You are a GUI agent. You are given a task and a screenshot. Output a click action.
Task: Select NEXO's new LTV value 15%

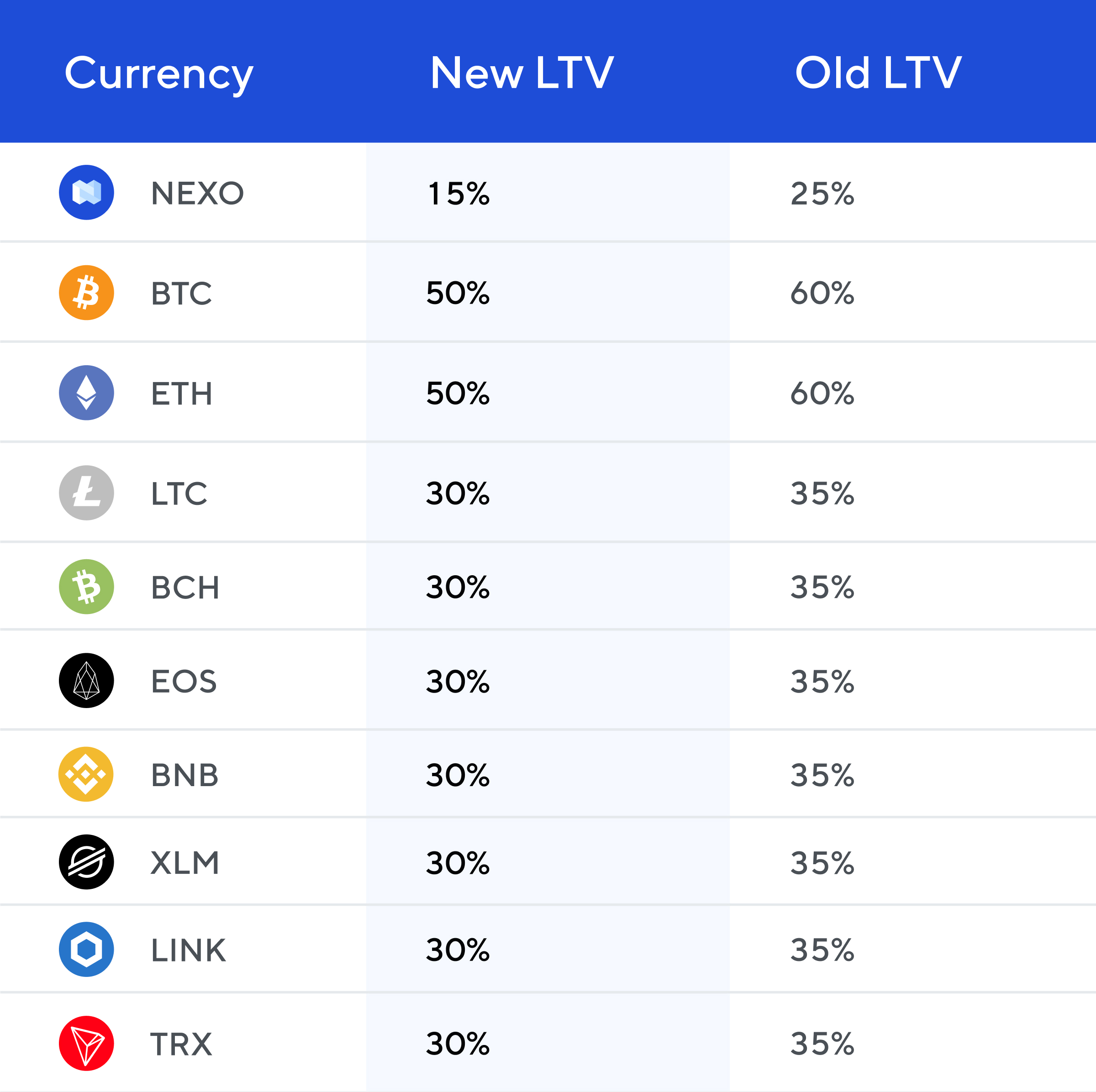pyautogui.click(x=458, y=194)
